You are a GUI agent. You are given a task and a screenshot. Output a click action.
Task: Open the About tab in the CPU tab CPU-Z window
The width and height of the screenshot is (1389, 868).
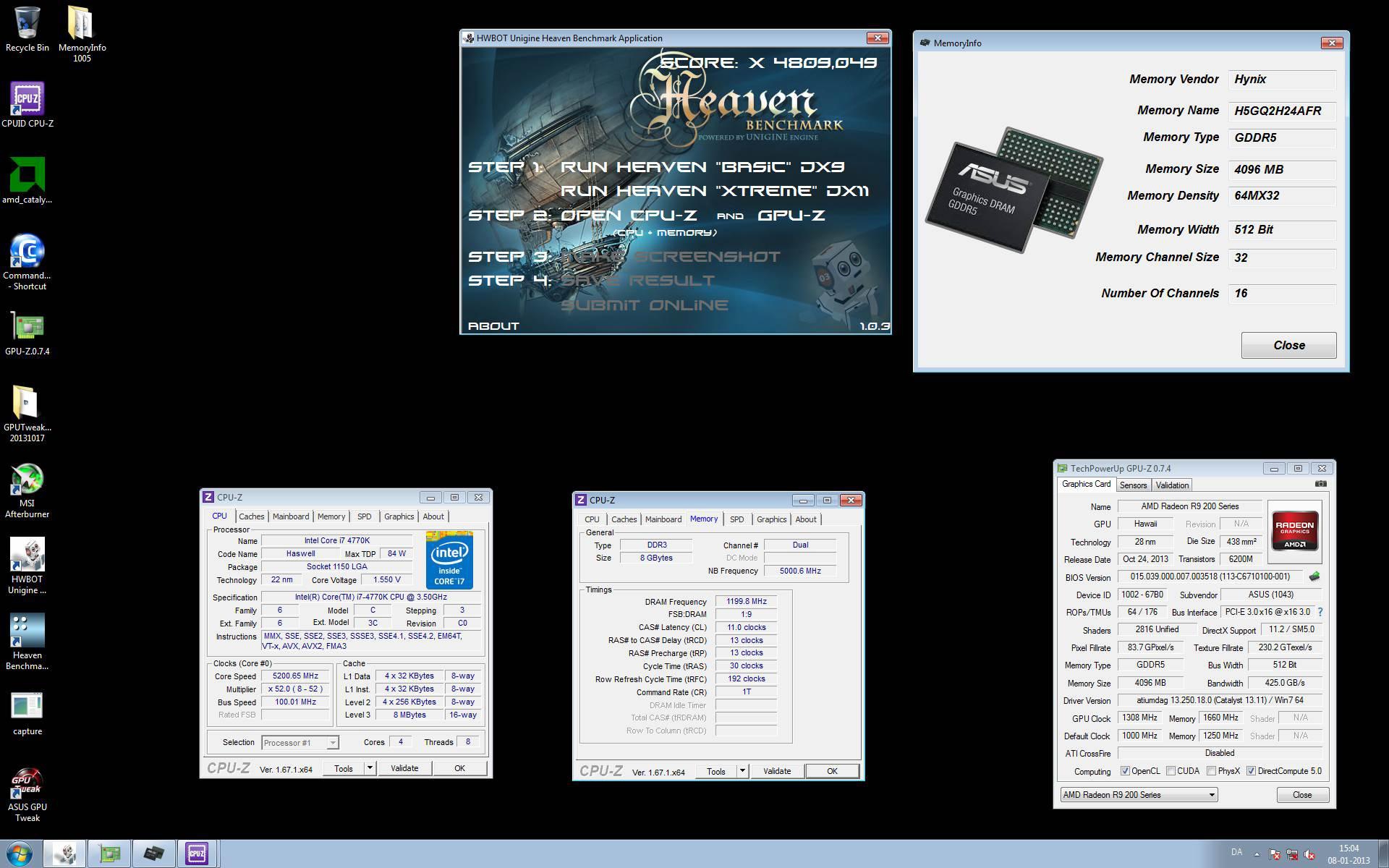click(x=433, y=516)
